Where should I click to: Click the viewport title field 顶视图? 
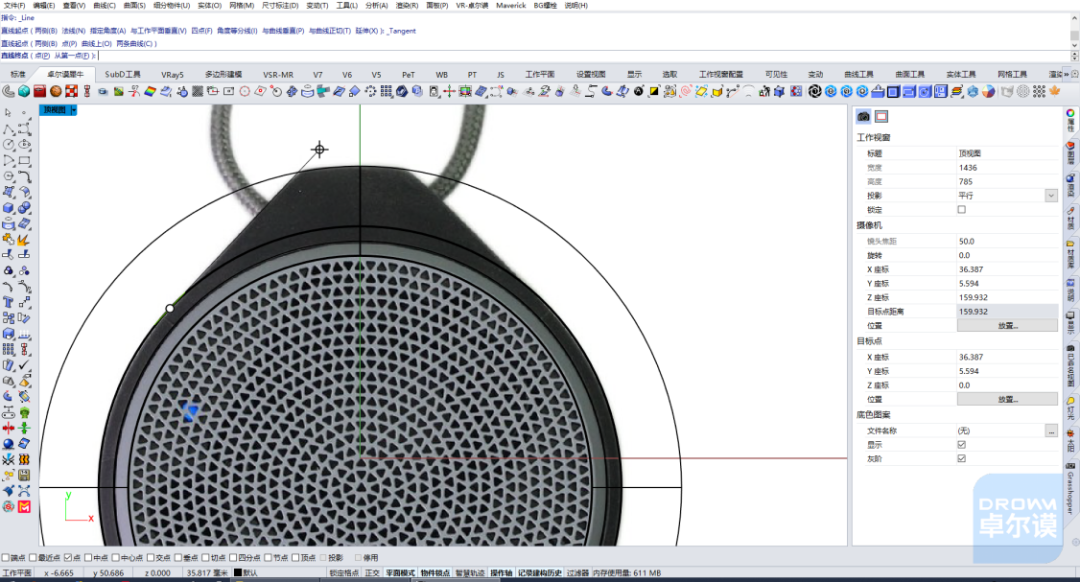(1007, 154)
